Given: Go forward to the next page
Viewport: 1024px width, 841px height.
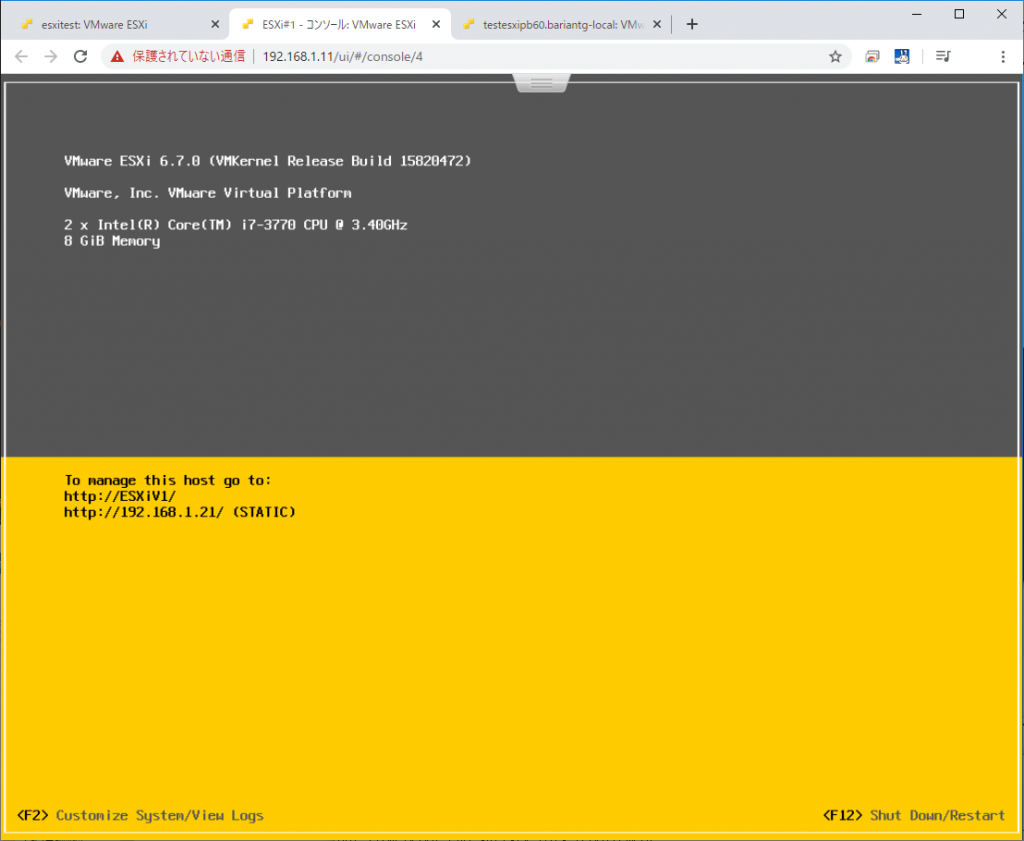Looking at the screenshot, I should [x=50, y=57].
